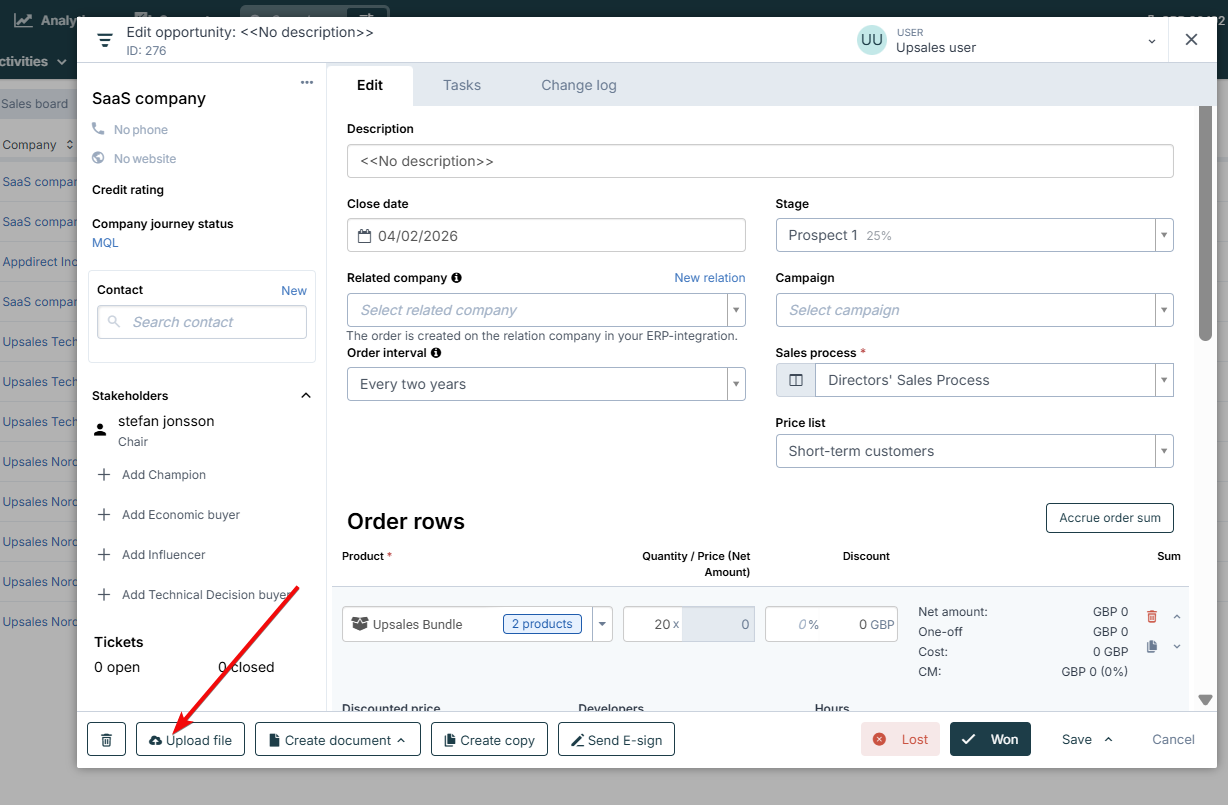Image resolution: width=1228 pixels, height=805 pixels.
Task: Open the user selector dropdown chevron
Action: pyautogui.click(x=1152, y=41)
